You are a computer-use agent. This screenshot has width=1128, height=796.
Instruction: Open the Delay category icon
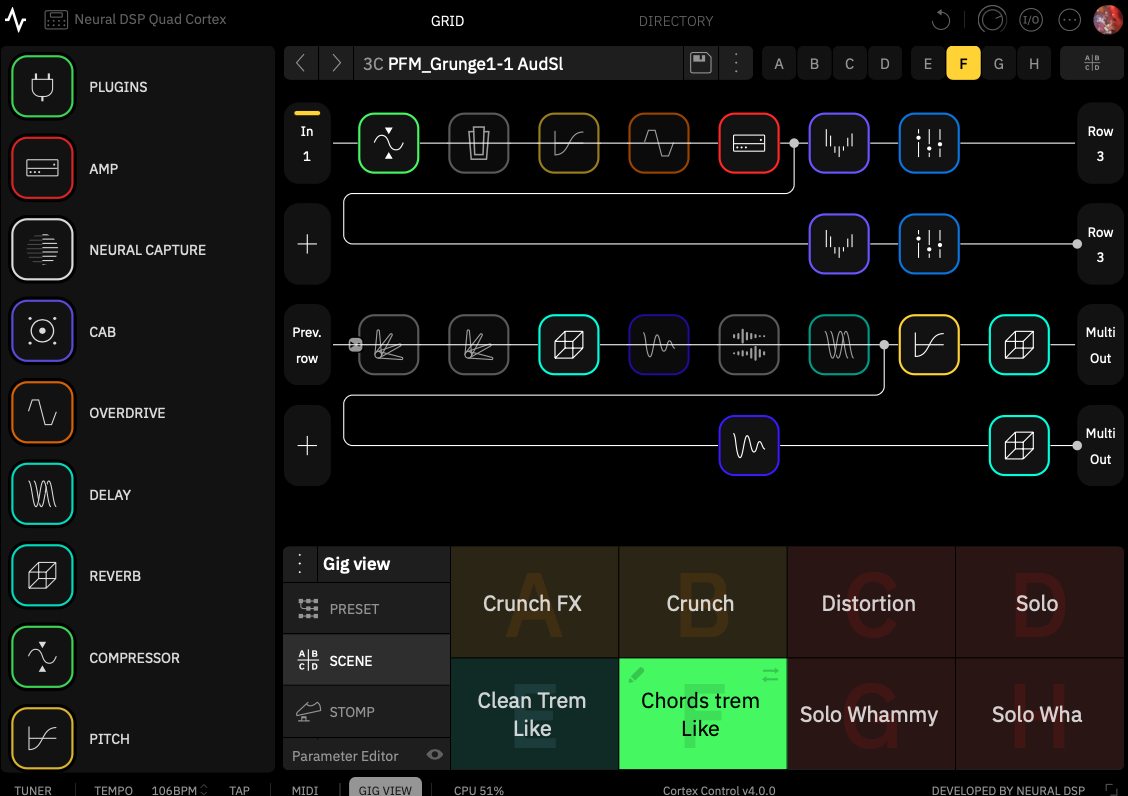pos(42,494)
